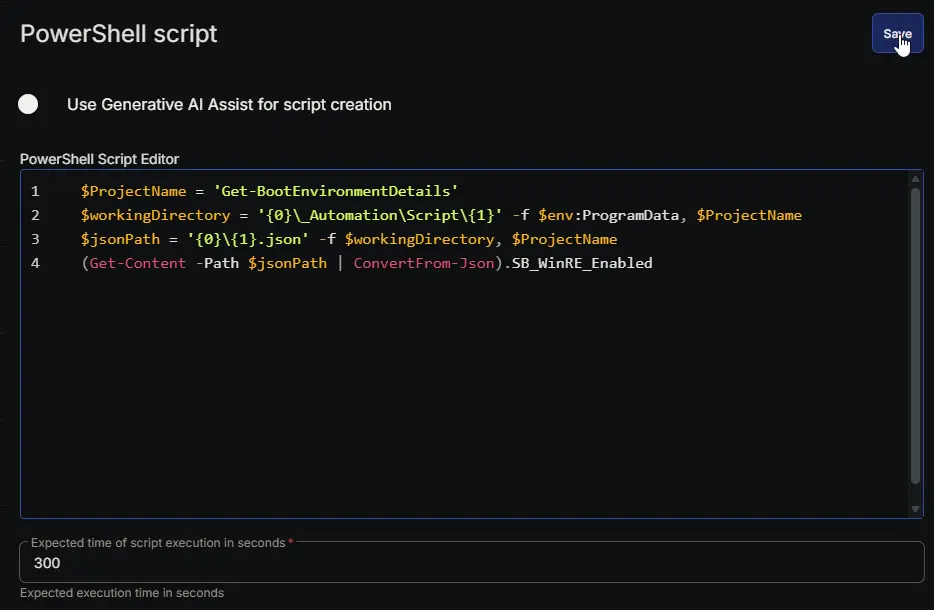Image resolution: width=934 pixels, height=610 pixels.
Task: Click the 'Use Generative AI Assist' label text
Action: pyautogui.click(x=229, y=104)
